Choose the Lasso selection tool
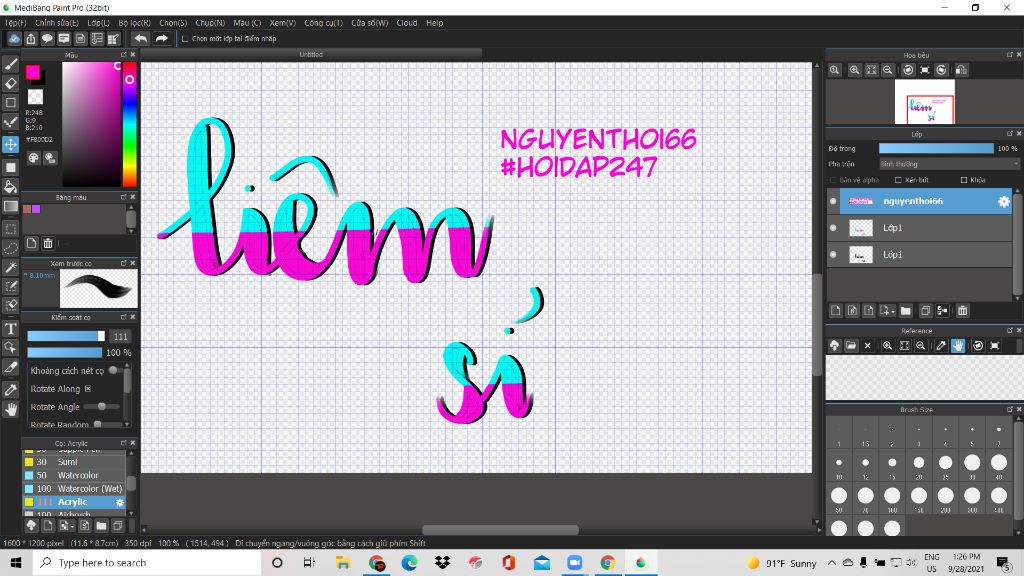This screenshot has width=1024, height=576. (10, 248)
